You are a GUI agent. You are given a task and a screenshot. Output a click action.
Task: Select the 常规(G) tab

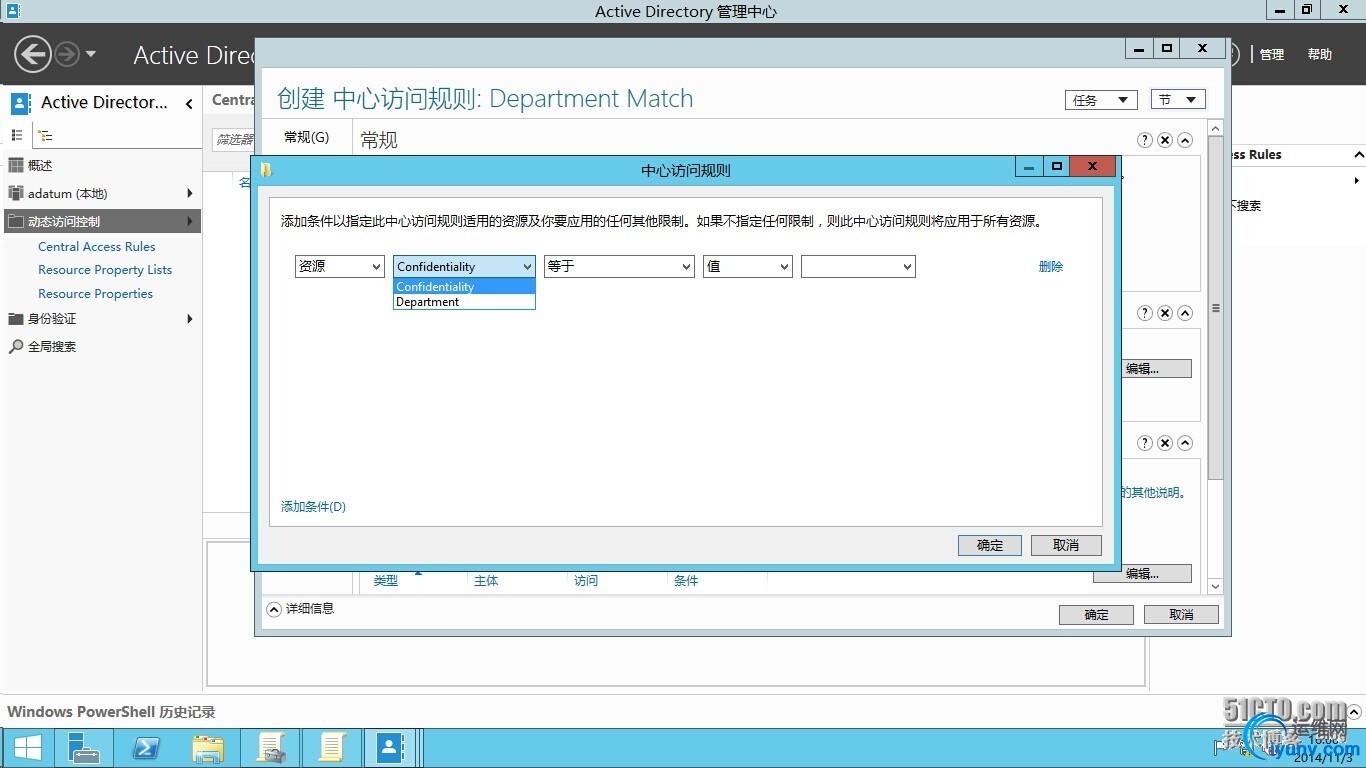pos(306,137)
